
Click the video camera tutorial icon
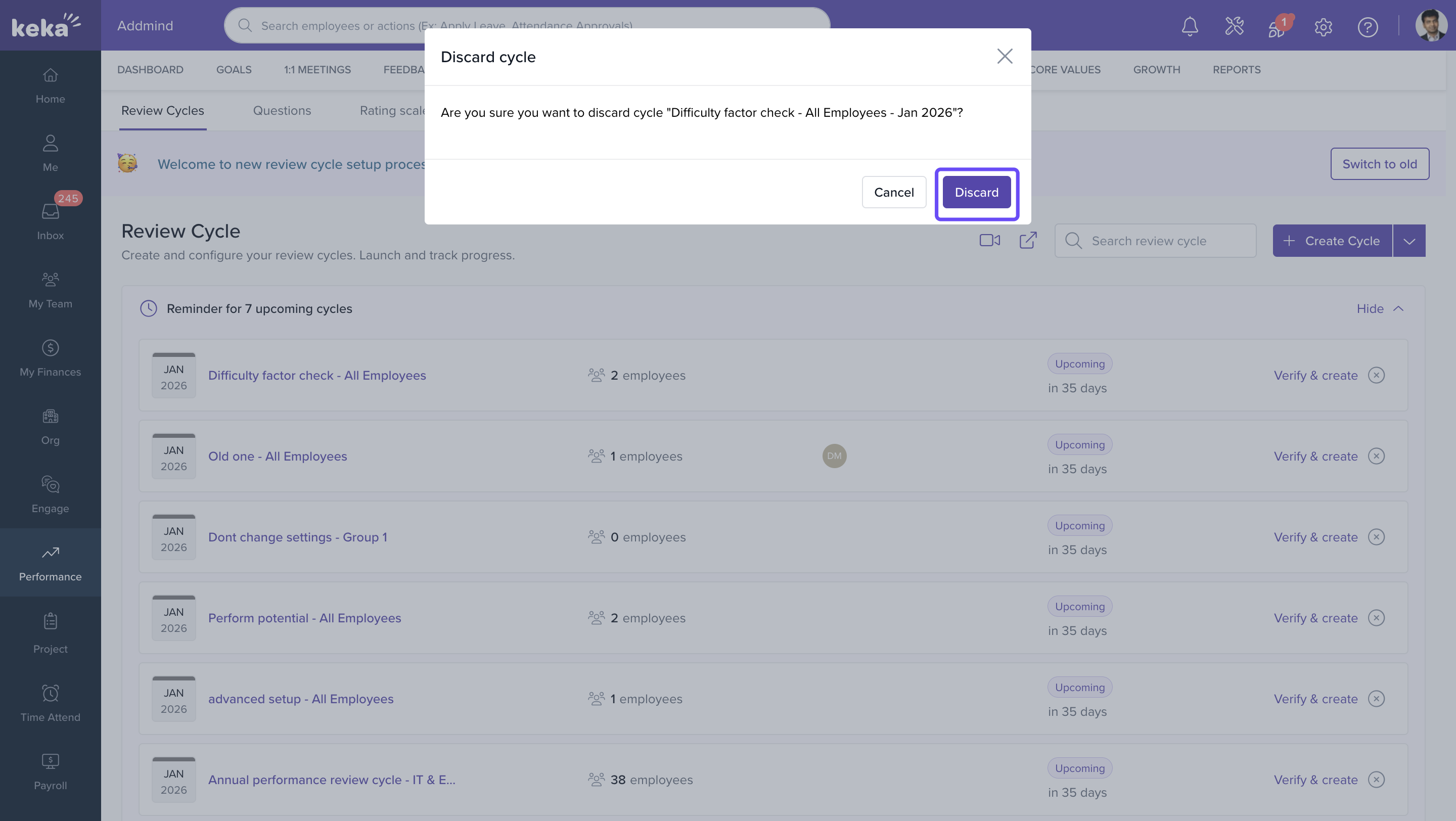click(989, 241)
